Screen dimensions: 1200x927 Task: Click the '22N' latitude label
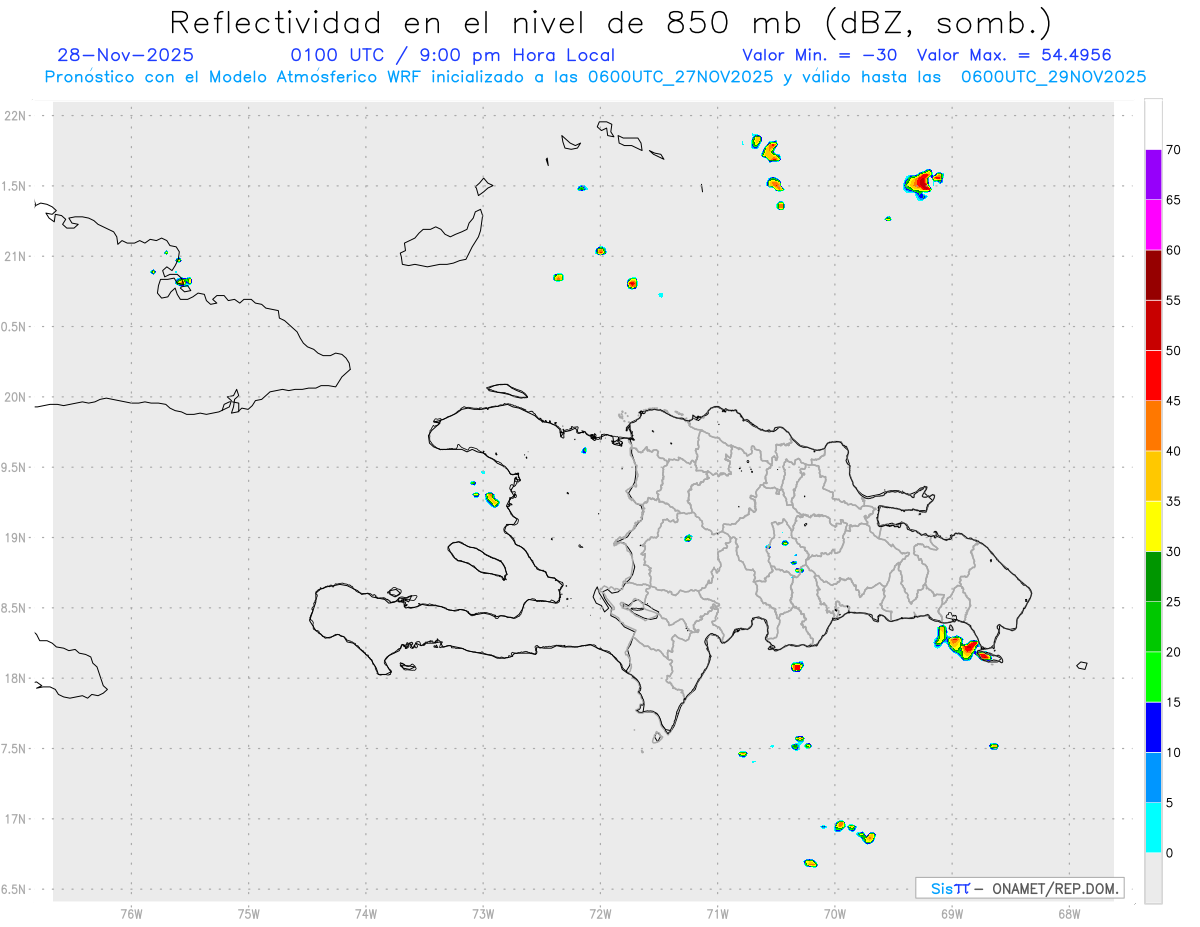(x=17, y=116)
